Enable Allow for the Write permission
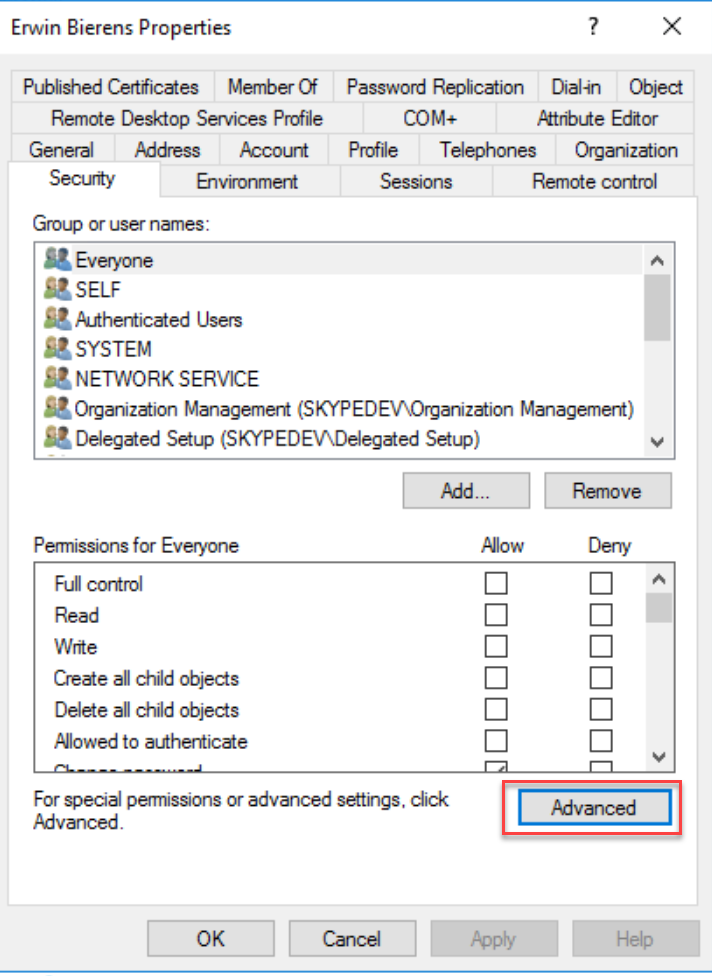Image resolution: width=712 pixels, height=976 pixels. coord(496,647)
